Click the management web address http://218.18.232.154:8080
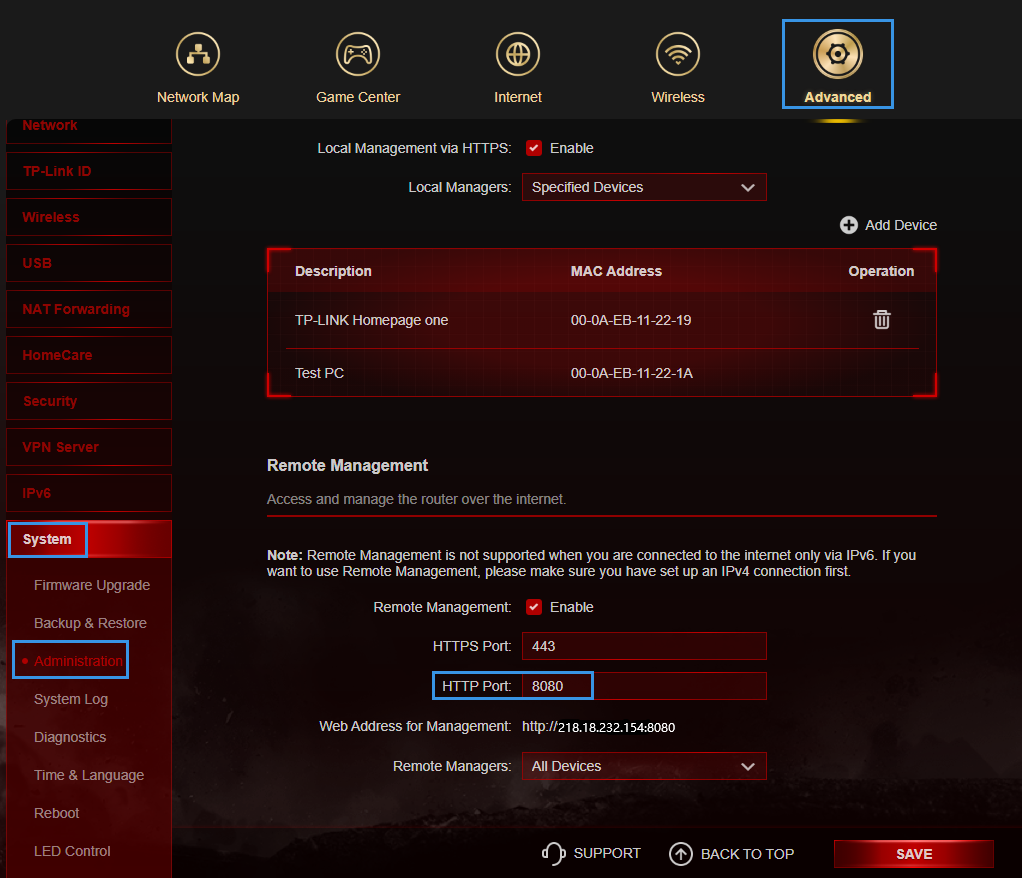The height and width of the screenshot is (878, 1022). 598,727
